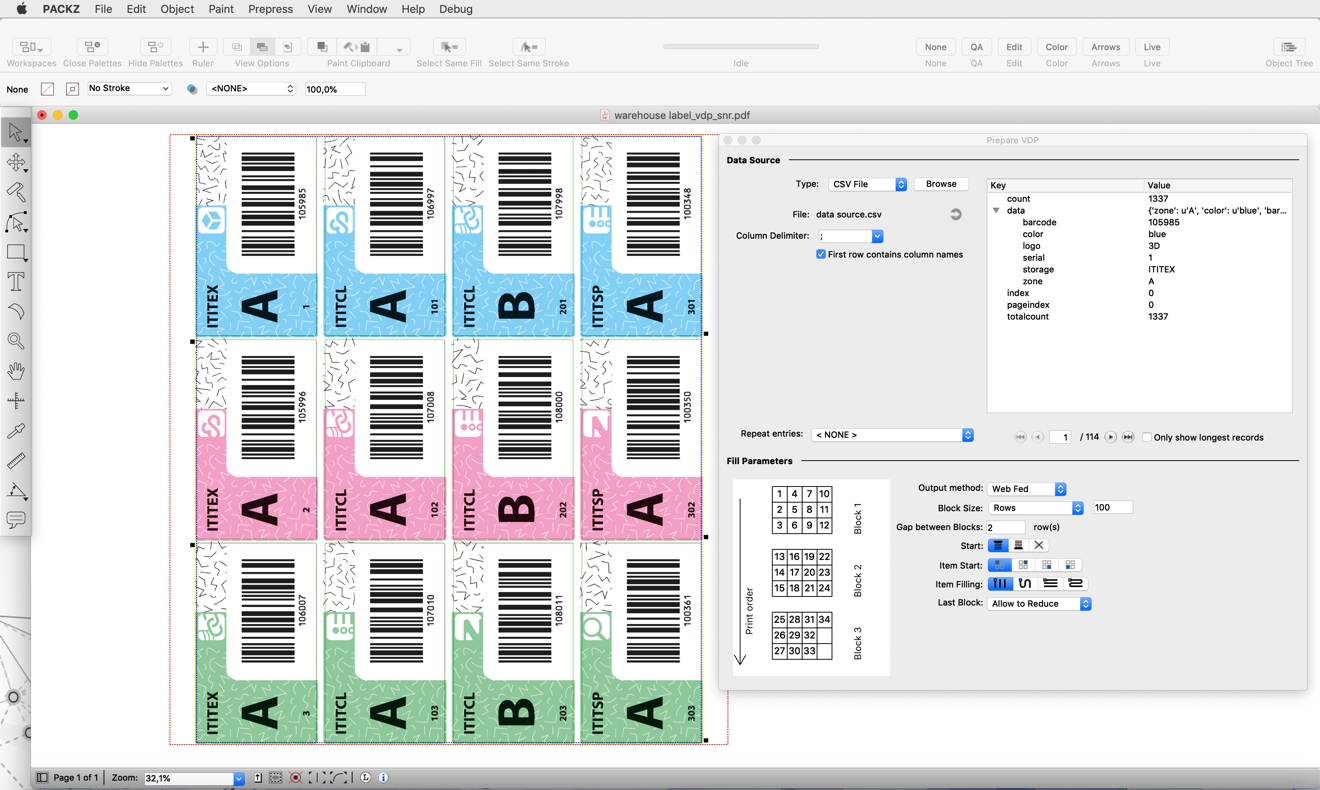
Task: Click the first Paint Clipboard copy icon
Action: [x=322, y=47]
